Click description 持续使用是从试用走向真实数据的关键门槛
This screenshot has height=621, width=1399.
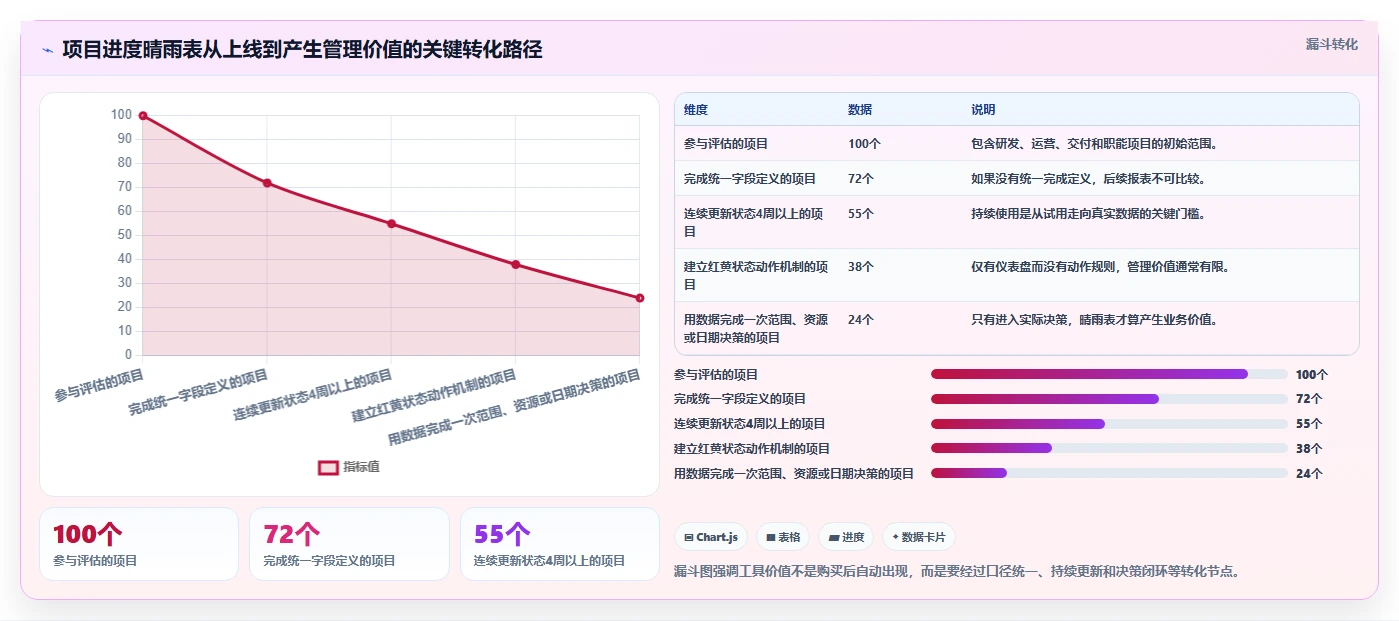(1088, 214)
